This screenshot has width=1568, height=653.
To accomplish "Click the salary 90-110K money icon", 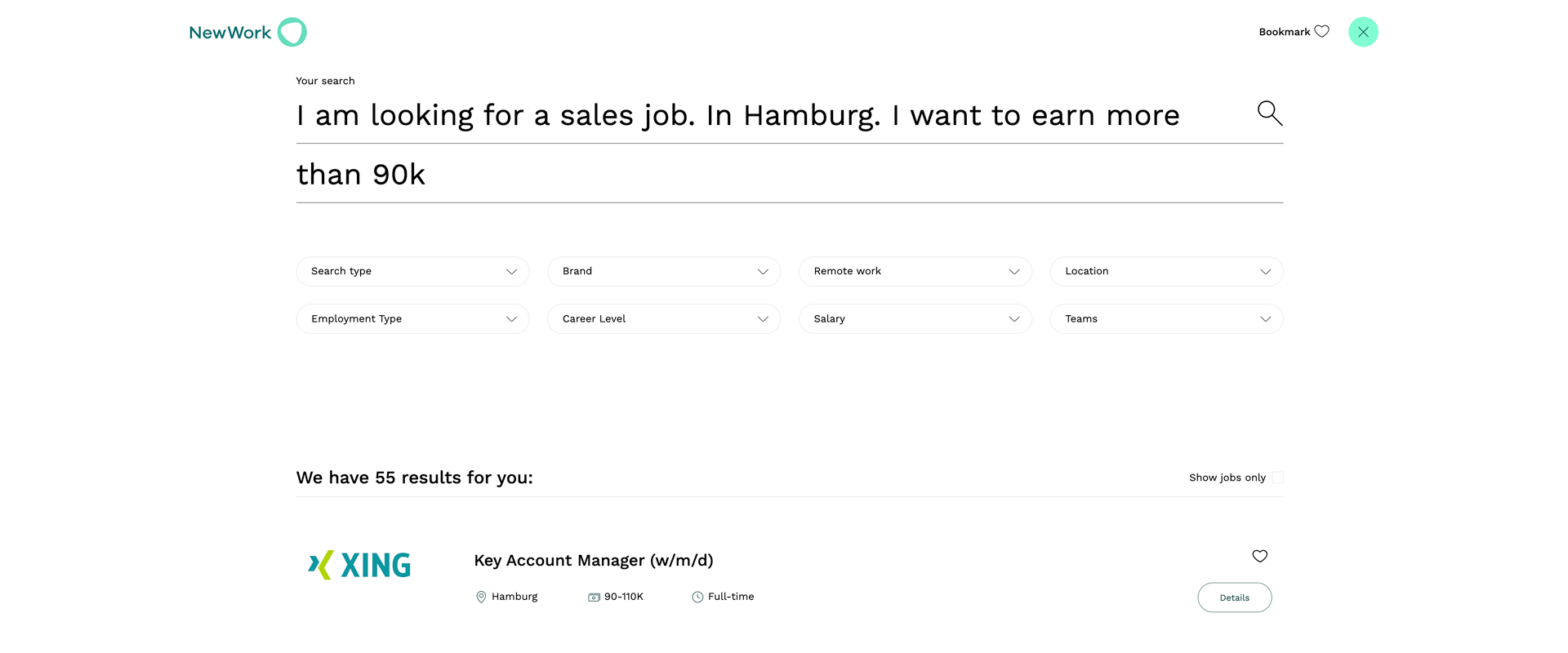I will 594,597.
